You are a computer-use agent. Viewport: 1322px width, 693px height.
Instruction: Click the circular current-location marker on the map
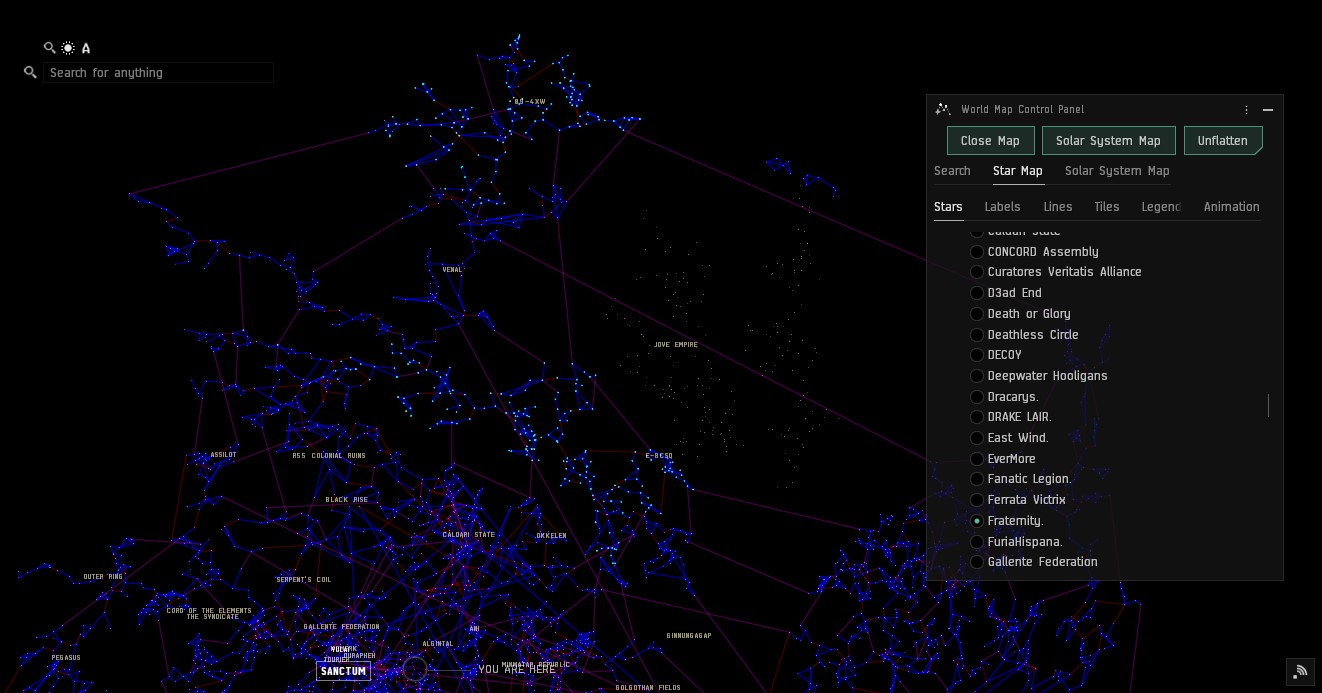pyautogui.click(x=415, y=669)
